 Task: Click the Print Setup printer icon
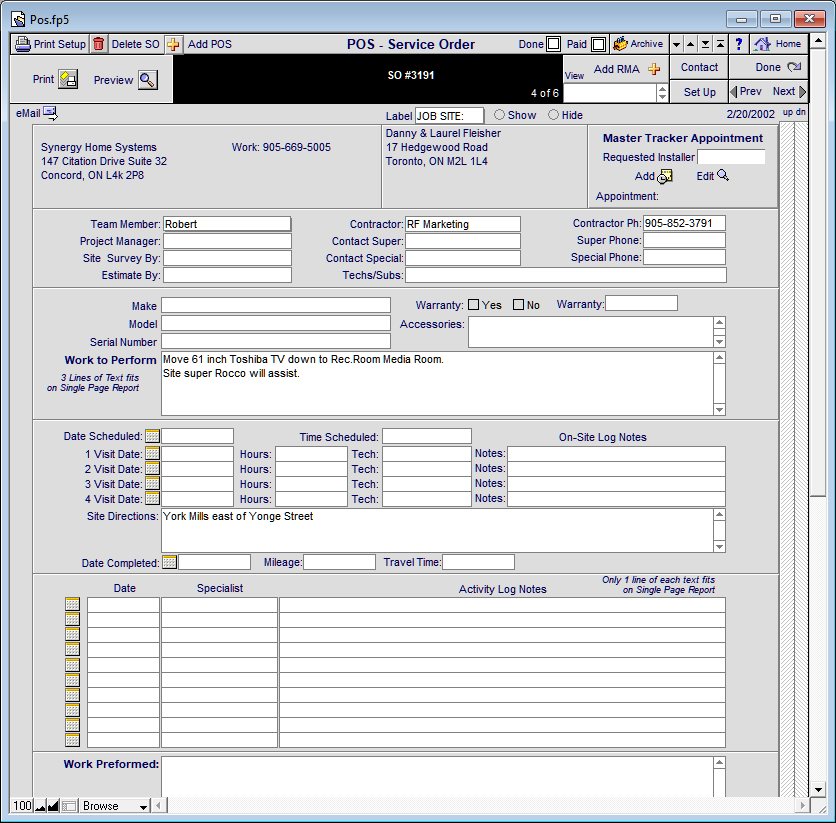(x=22, y=44)
